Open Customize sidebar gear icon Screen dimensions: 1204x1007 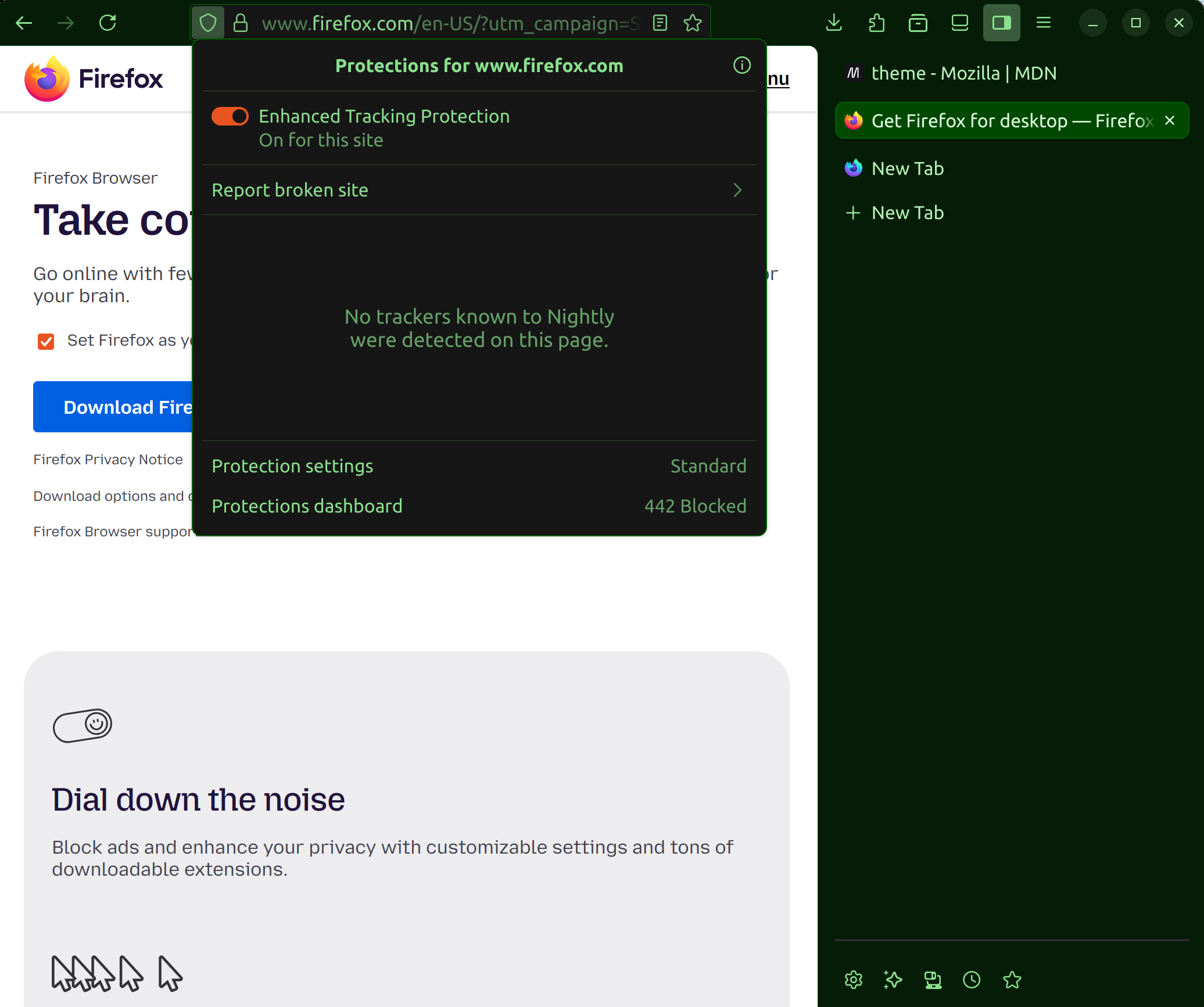click(x=853, y=980)
